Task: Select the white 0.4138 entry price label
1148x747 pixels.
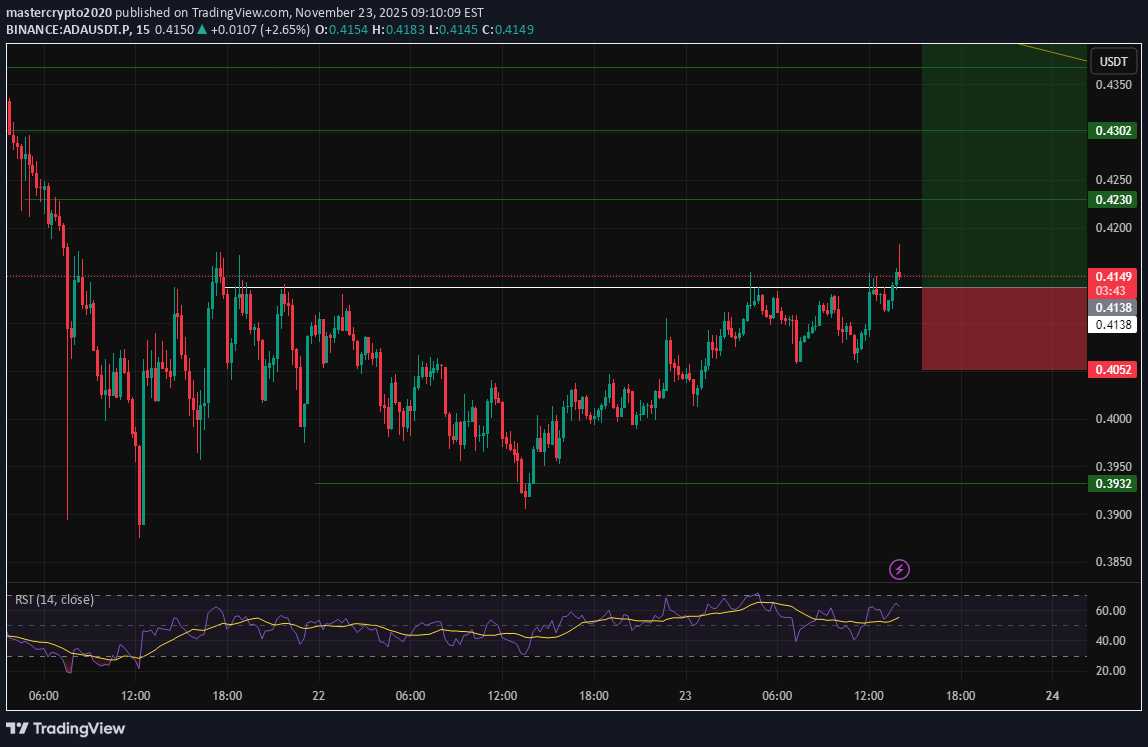Action: pyautogui.click(x=1113, y=324)
